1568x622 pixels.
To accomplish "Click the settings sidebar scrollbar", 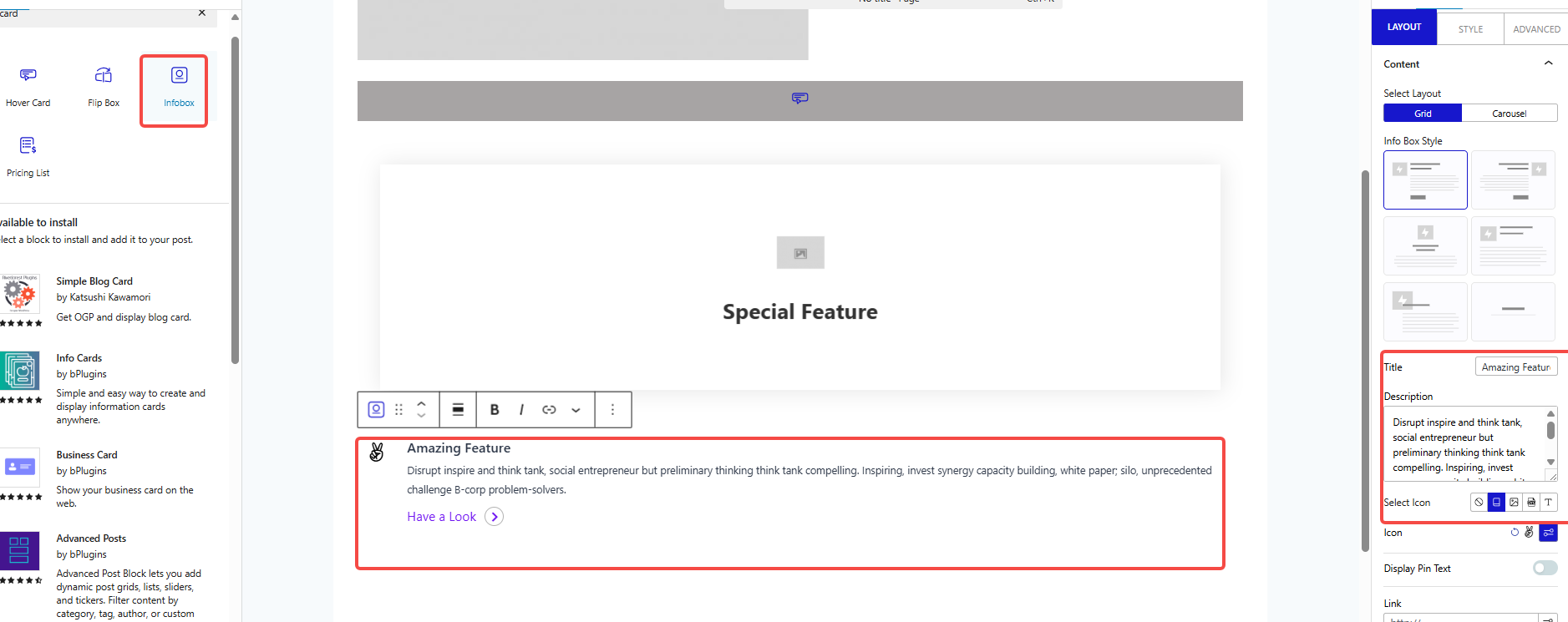I will coord(1365,361).
